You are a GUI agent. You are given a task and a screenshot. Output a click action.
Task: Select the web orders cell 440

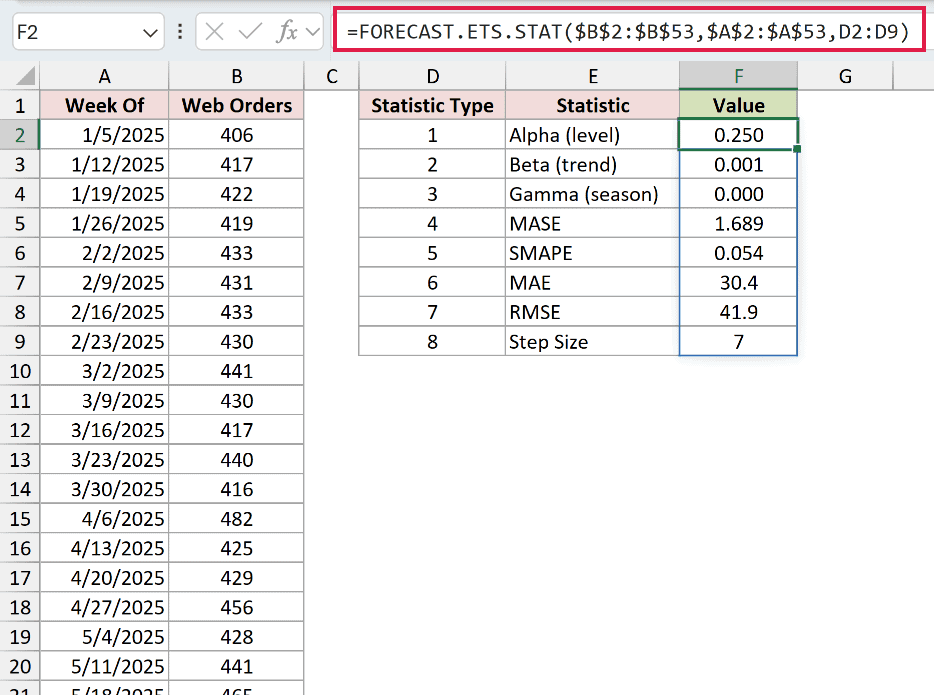[236, 460]
